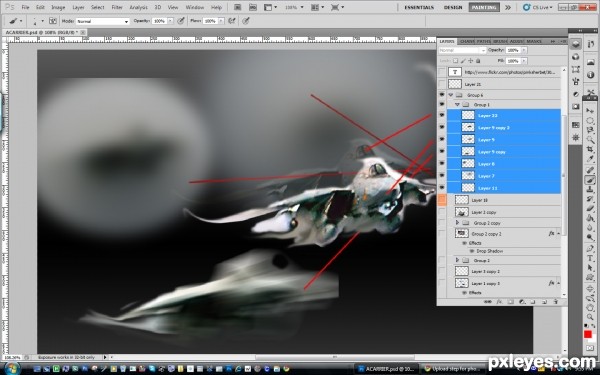Click the red foreground color swatch
Viewport: 600px width, 375px height.
tap(588, 334)
